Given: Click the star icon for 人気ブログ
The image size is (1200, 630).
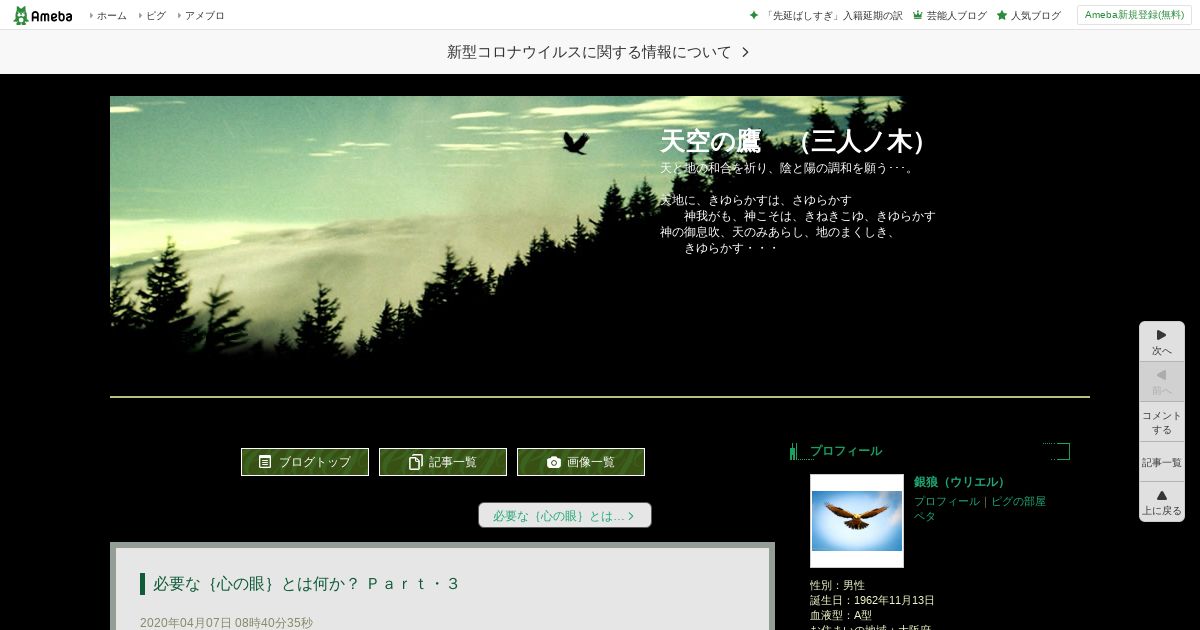Looking at the screenshot, I should (x=1002, y=15).
